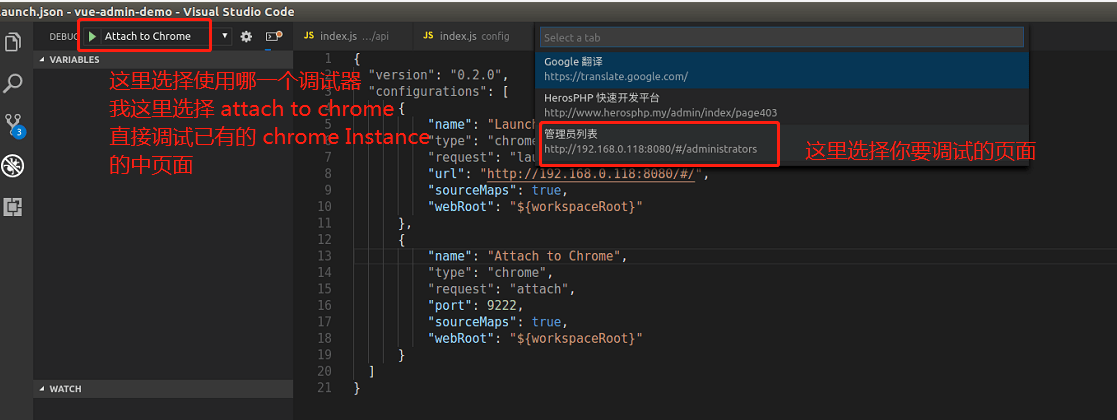
Task: Click the "type": "chrome" on line 14
Action: coord(490,273)
